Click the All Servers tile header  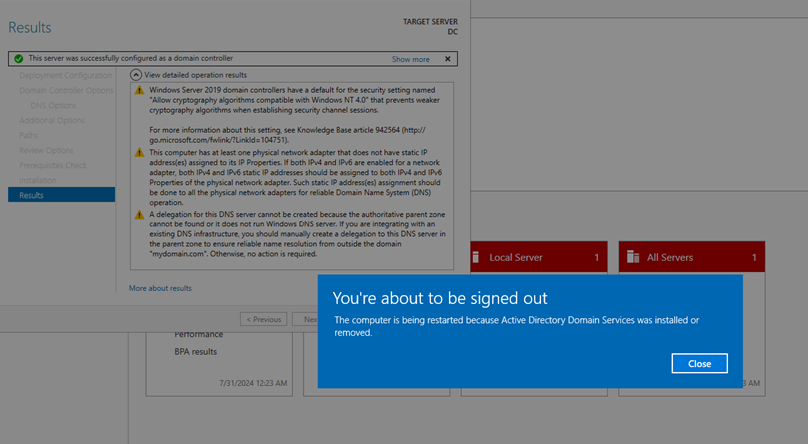pos(691,257)
